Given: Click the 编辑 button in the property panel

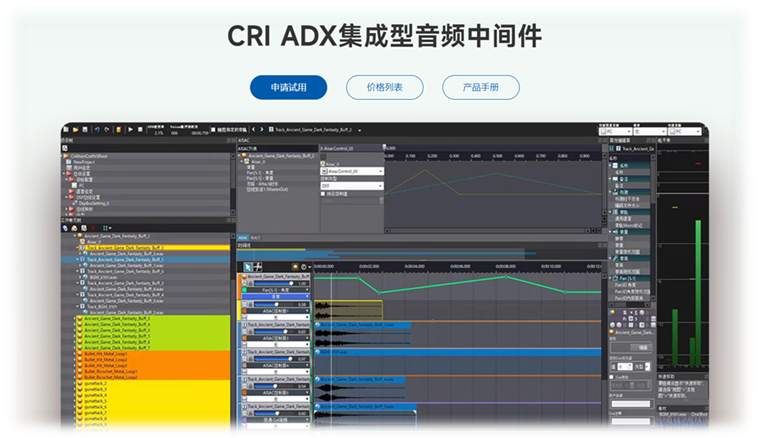Looking at the screenshot, I should tap(642, 347).
